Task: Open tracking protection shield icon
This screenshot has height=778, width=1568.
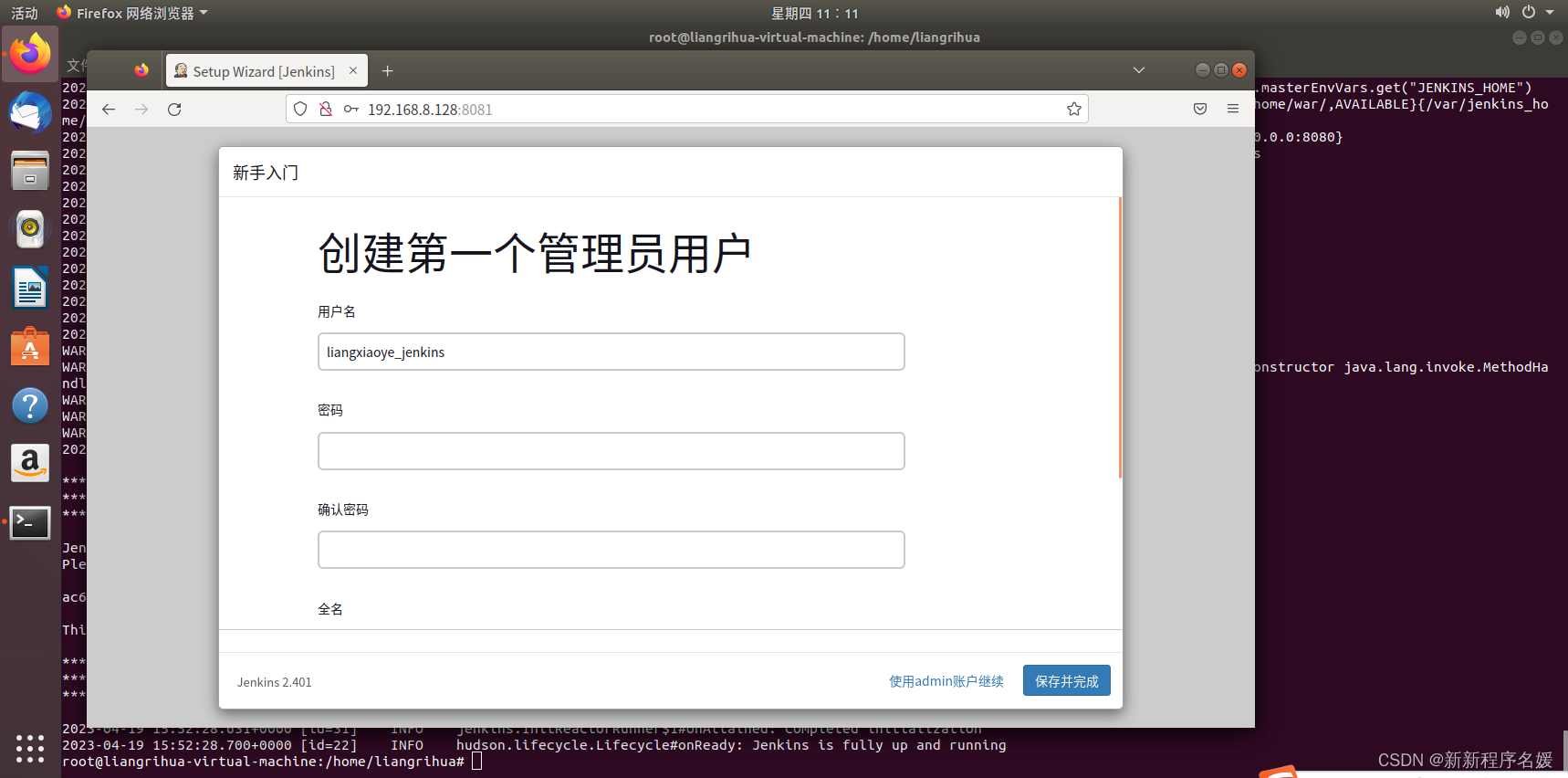Action: pyautogui.click(x=300, y=110)
